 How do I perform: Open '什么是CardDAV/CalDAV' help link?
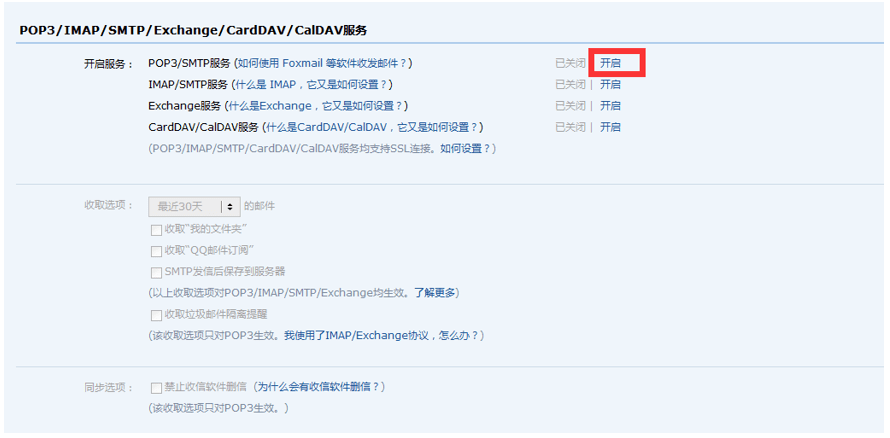[x=372, y=127]
